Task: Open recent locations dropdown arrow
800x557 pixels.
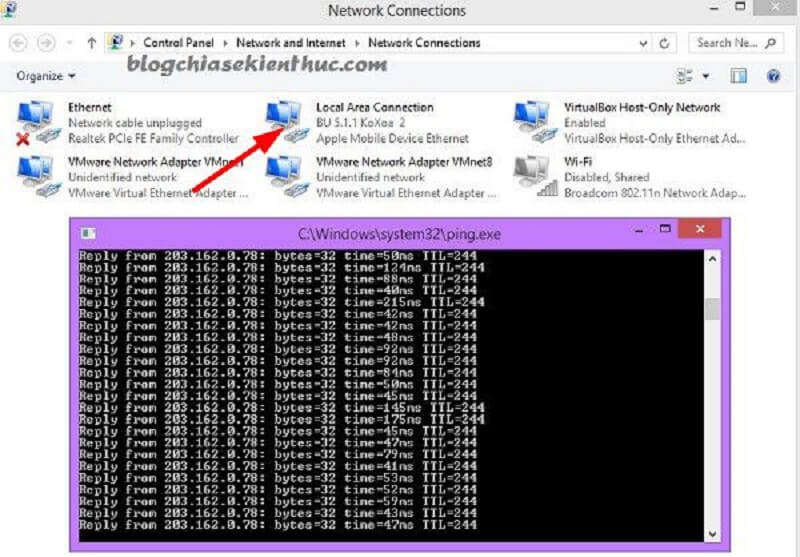Action: point(69,43)
